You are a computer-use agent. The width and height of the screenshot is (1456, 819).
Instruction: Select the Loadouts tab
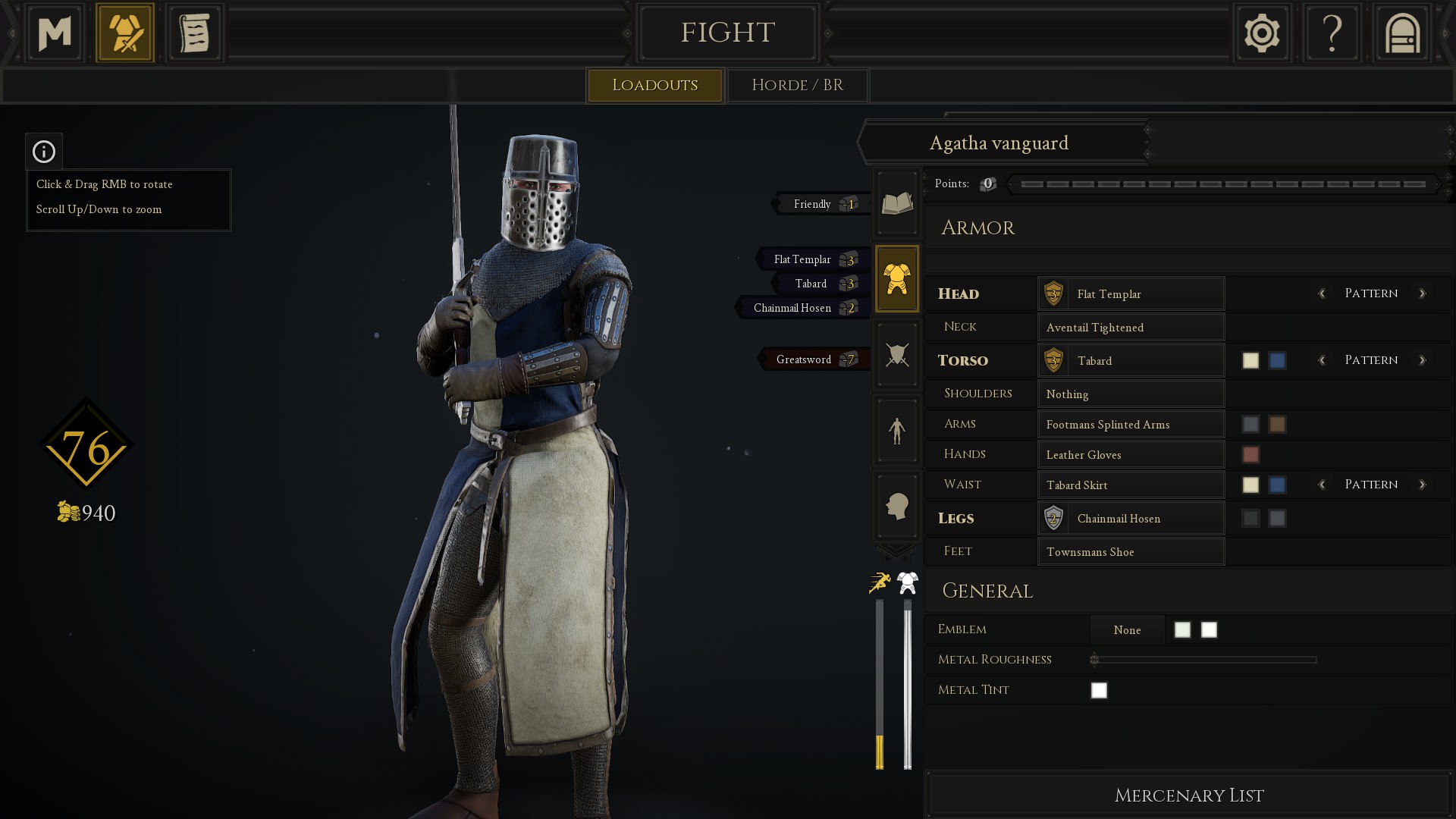654,85
